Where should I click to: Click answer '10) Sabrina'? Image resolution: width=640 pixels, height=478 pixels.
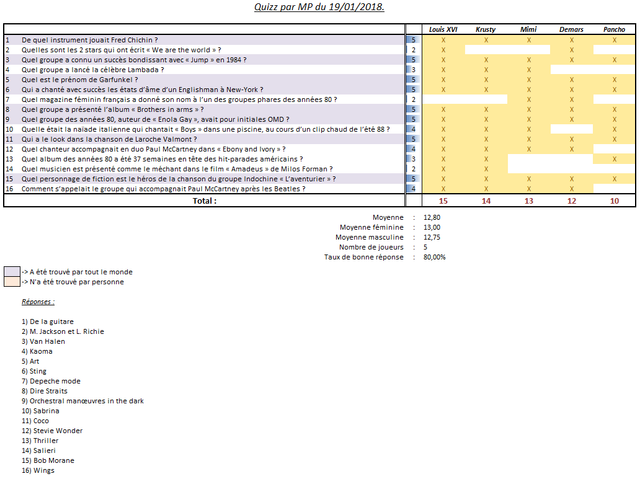40,411
